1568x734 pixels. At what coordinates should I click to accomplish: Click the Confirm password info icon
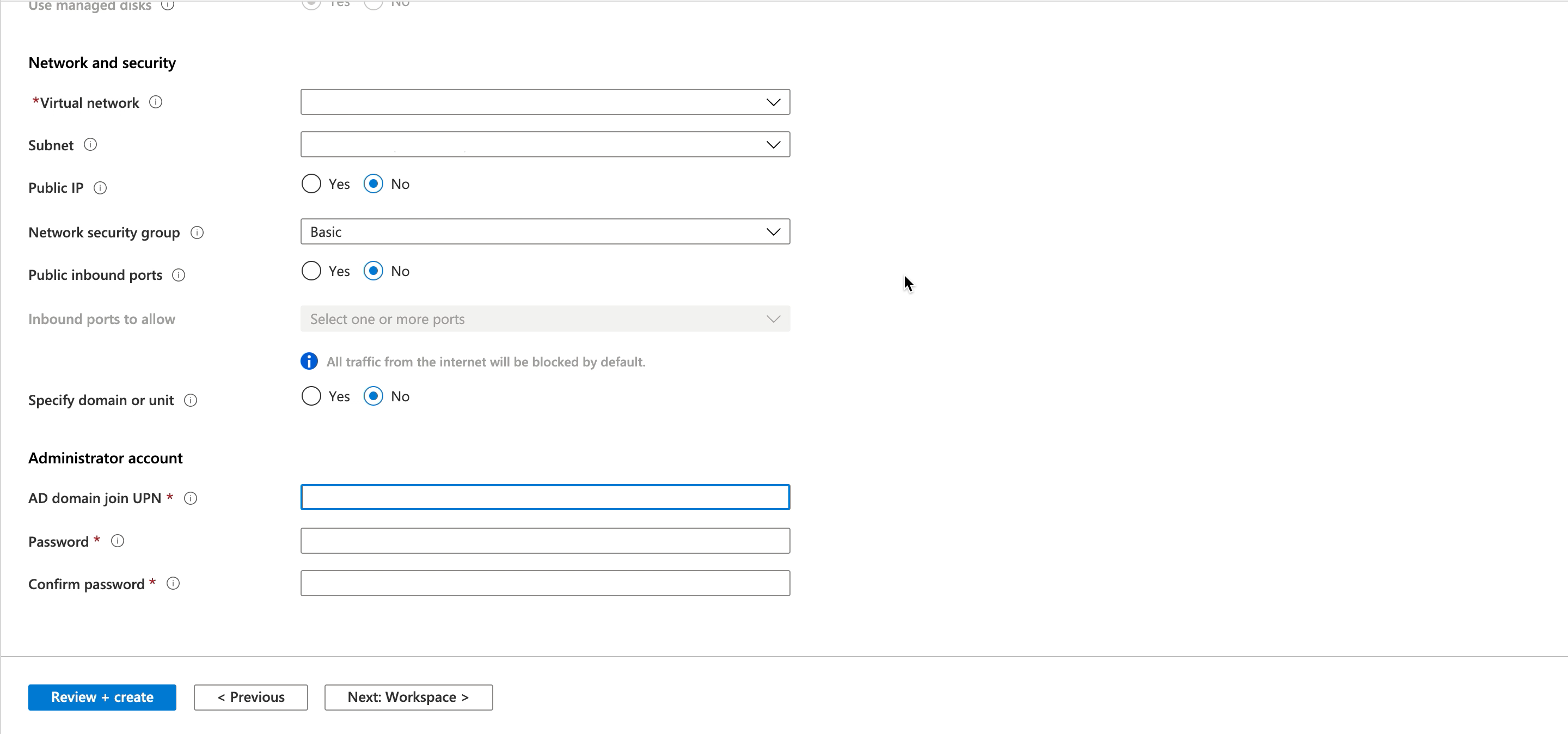click(173, 584)
